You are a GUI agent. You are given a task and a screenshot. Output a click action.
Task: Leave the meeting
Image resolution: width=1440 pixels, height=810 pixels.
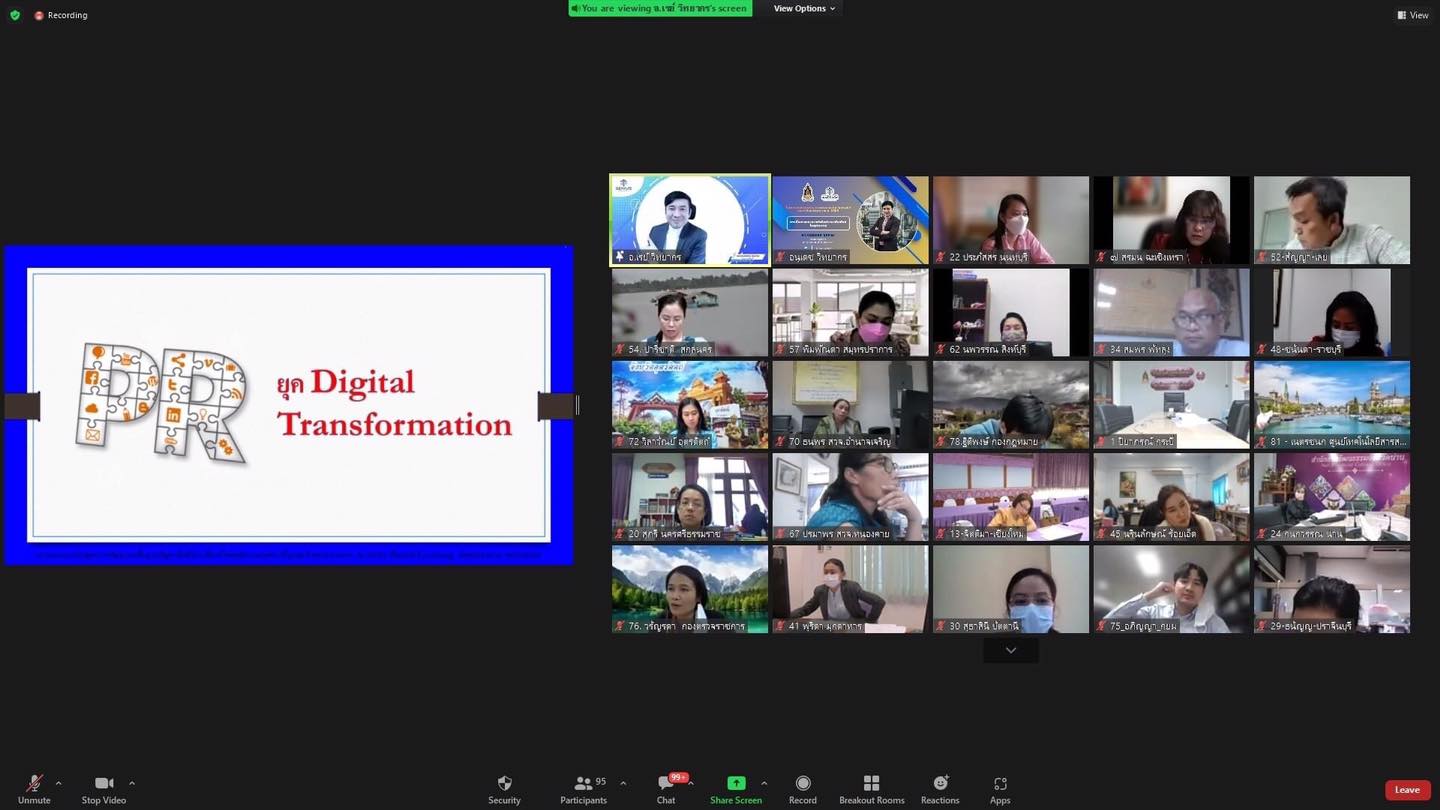[1407, 790]
